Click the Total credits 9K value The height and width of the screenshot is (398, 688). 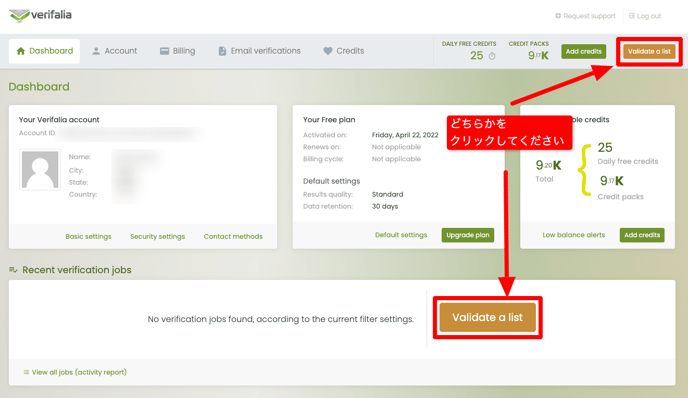[x=548, y=165]
